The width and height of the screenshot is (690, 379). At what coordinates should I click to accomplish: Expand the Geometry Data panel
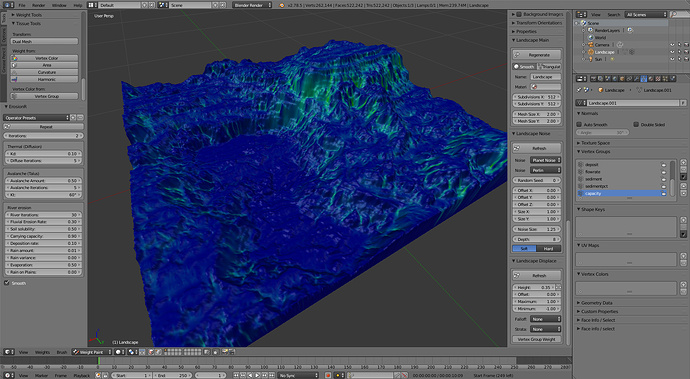coord(595,303)
